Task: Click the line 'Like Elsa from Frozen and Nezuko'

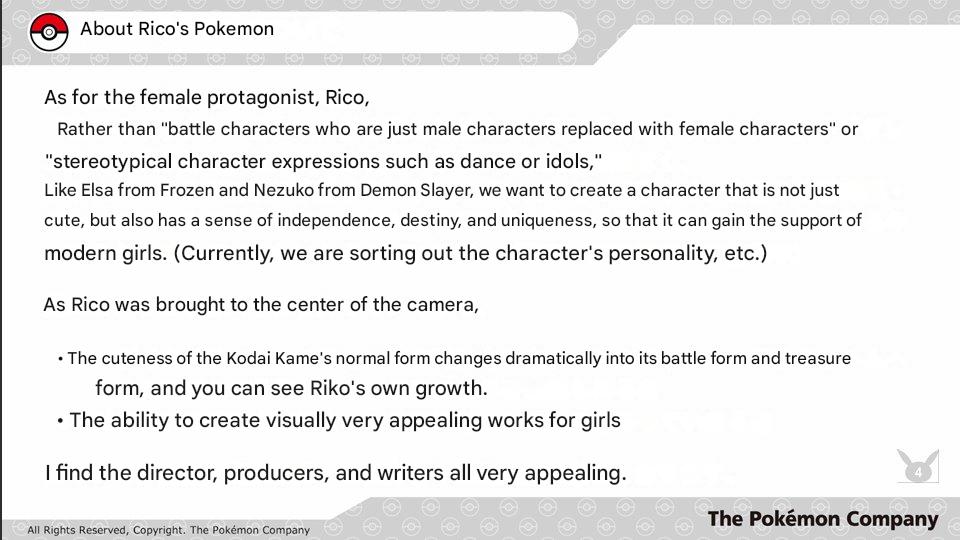Action: coord(442,190)
